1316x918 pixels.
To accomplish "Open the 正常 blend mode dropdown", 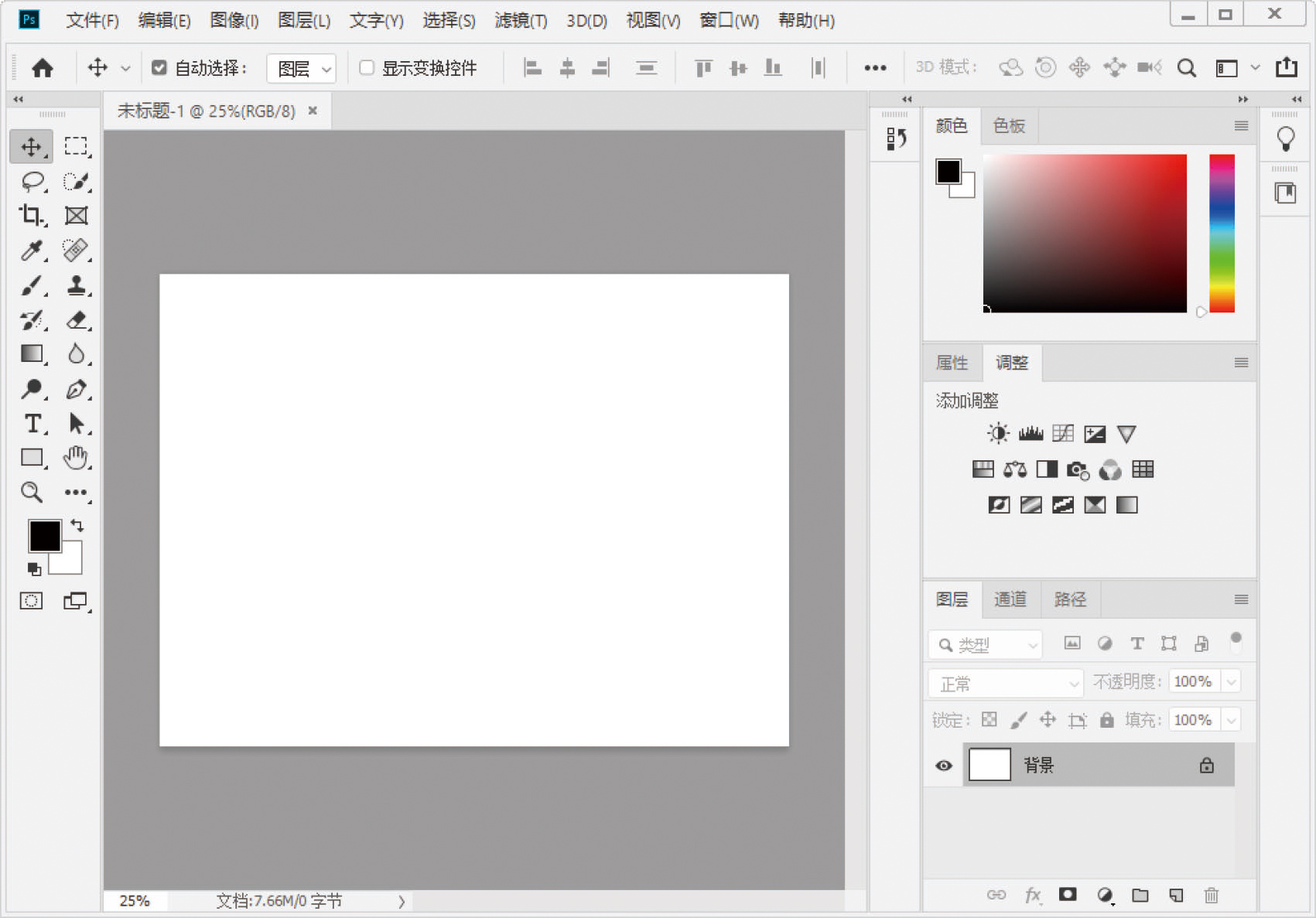I will point(1006,683).
